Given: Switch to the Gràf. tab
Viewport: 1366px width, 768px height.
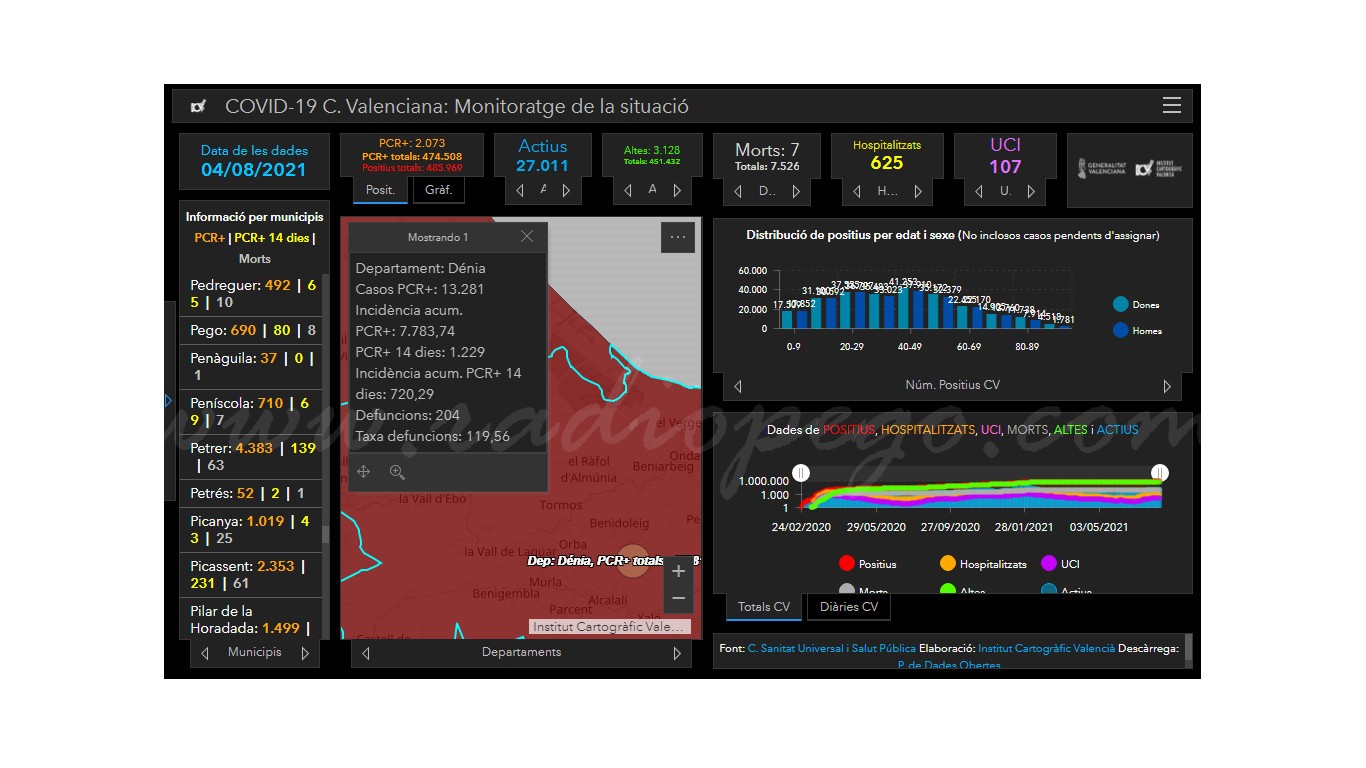Looking at the screenshot, I should pyautogui.click(x=439, y=190).
